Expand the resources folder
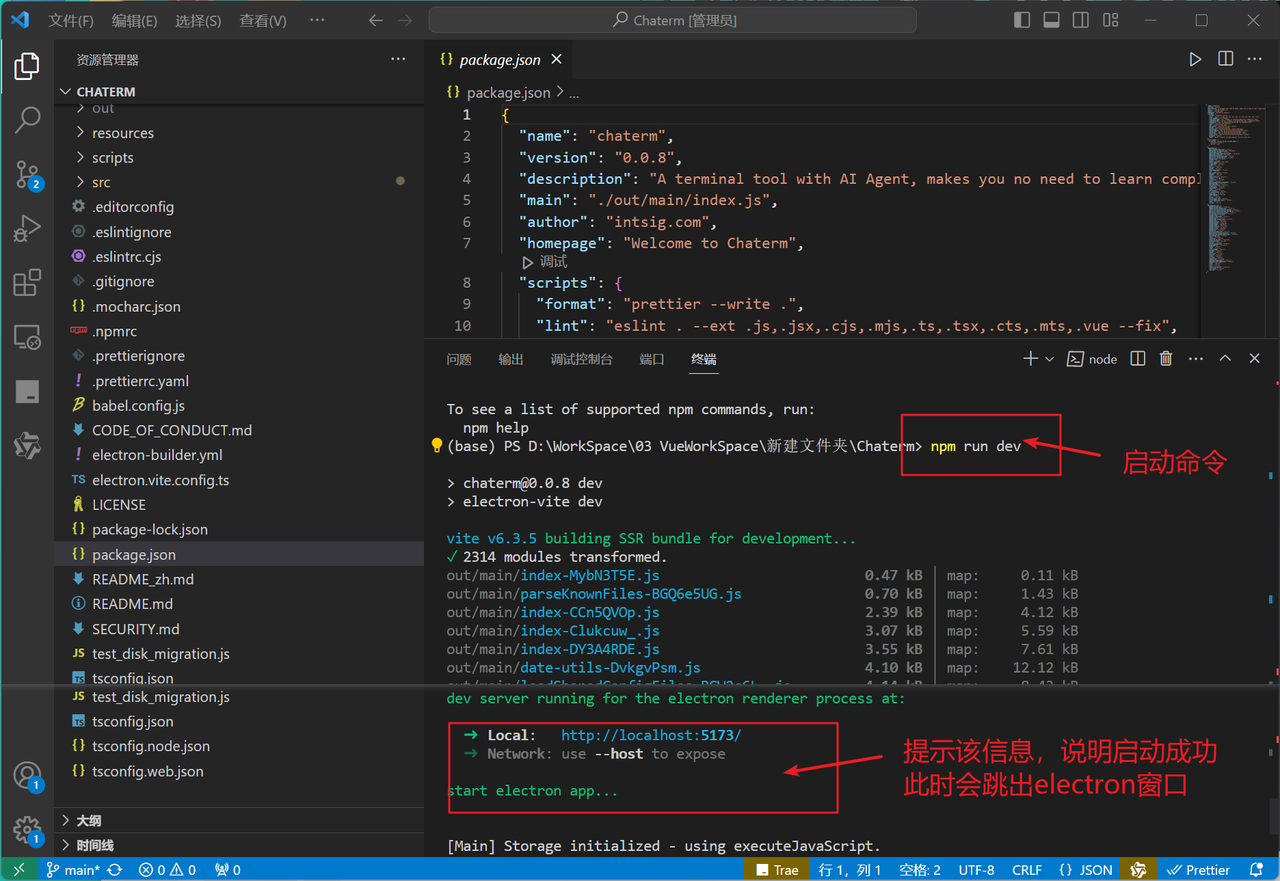The height and width of the screenshot is (881, 1280). (123, 133)
